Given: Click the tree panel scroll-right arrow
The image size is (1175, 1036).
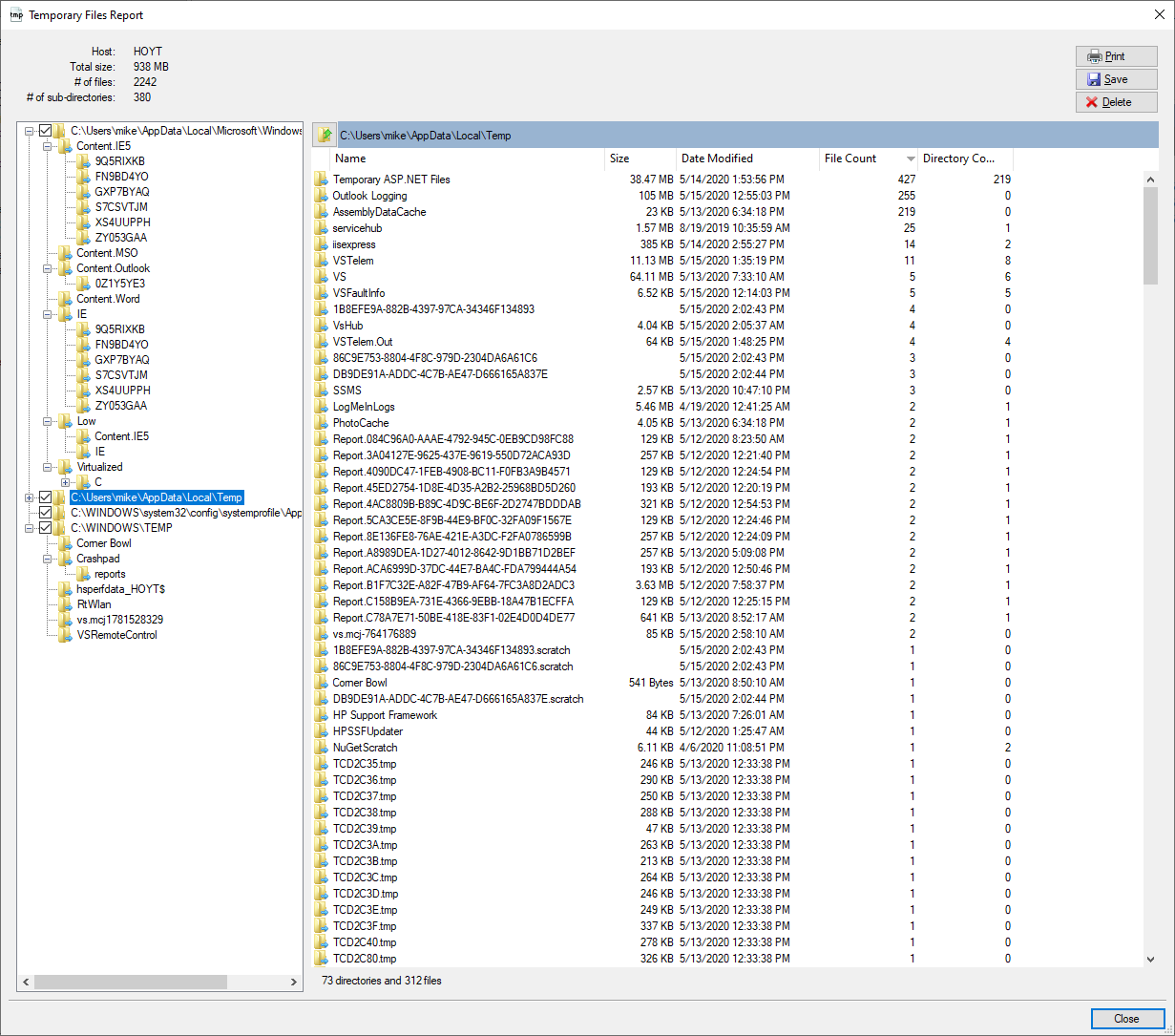Looking at the screenshot, I should click(294, 982).
